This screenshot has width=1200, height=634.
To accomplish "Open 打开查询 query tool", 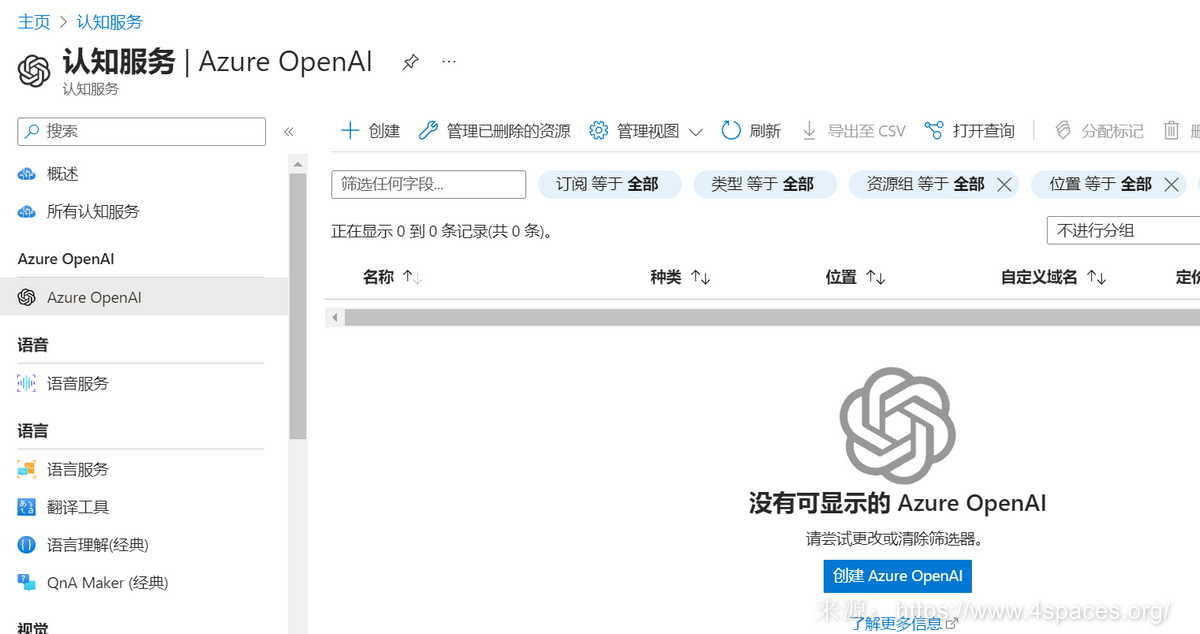I will pyautogui.click(x=969, y=131).
